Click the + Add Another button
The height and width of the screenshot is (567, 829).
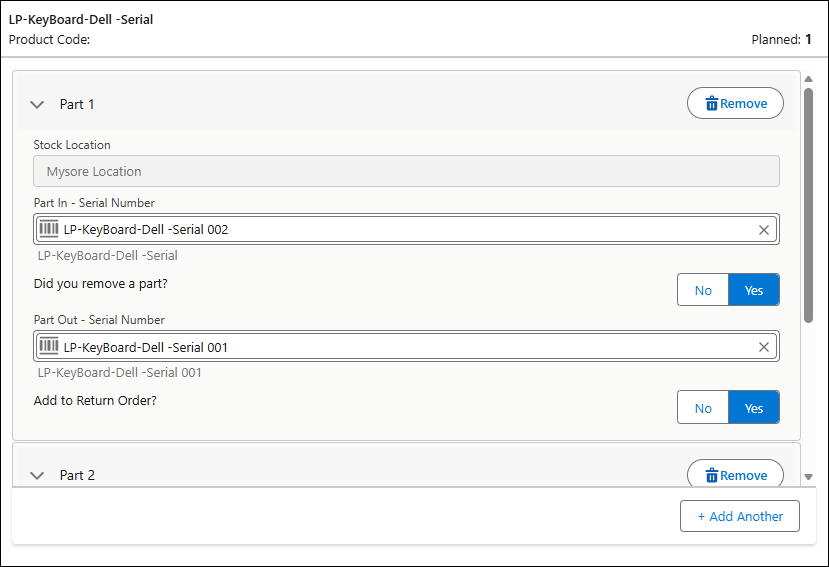[740, 516]
